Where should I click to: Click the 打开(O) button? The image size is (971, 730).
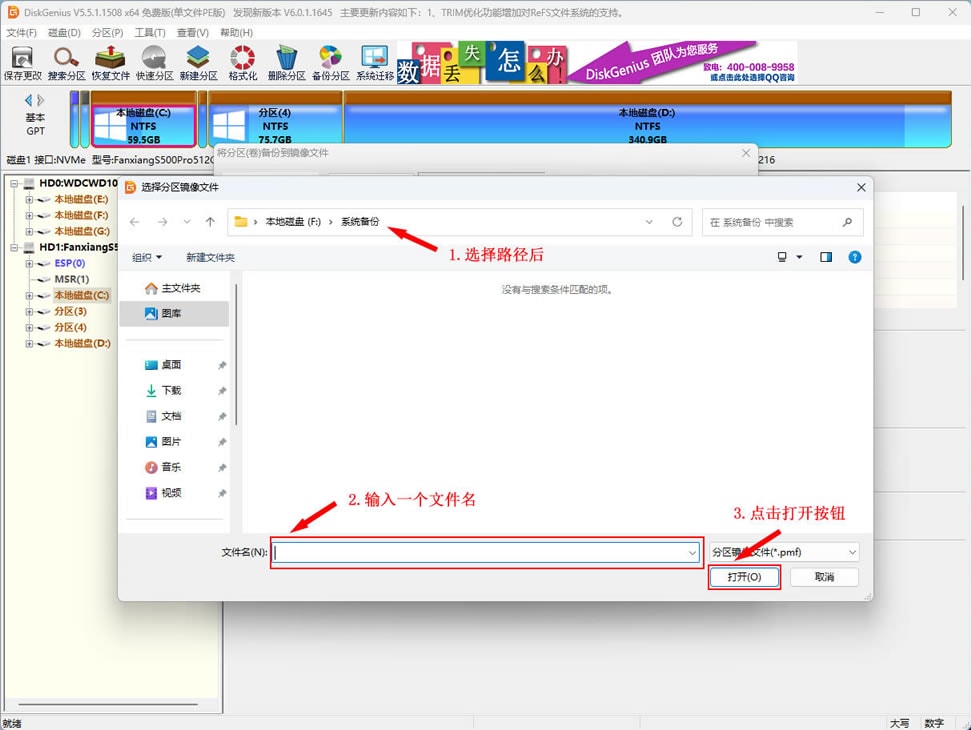744,577
